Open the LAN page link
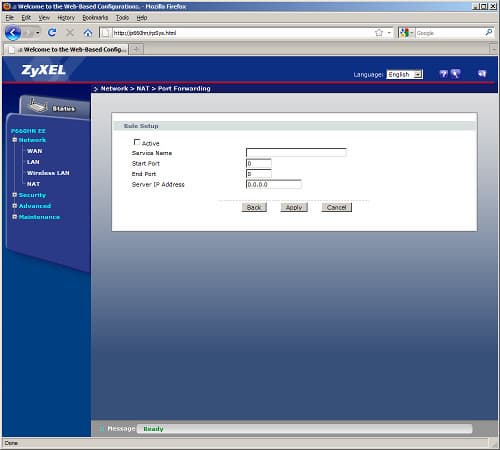500x450 pixels. (x=33, y=162)
